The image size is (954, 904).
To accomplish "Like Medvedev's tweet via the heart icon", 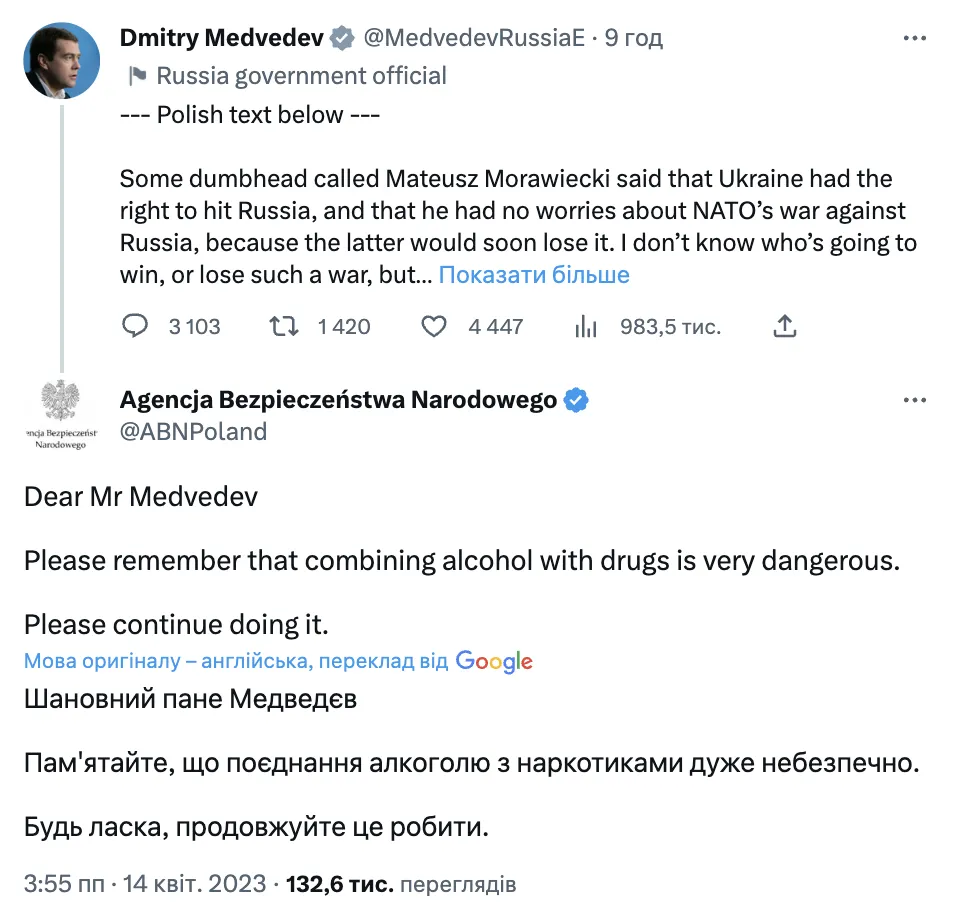I will (433, 326).
